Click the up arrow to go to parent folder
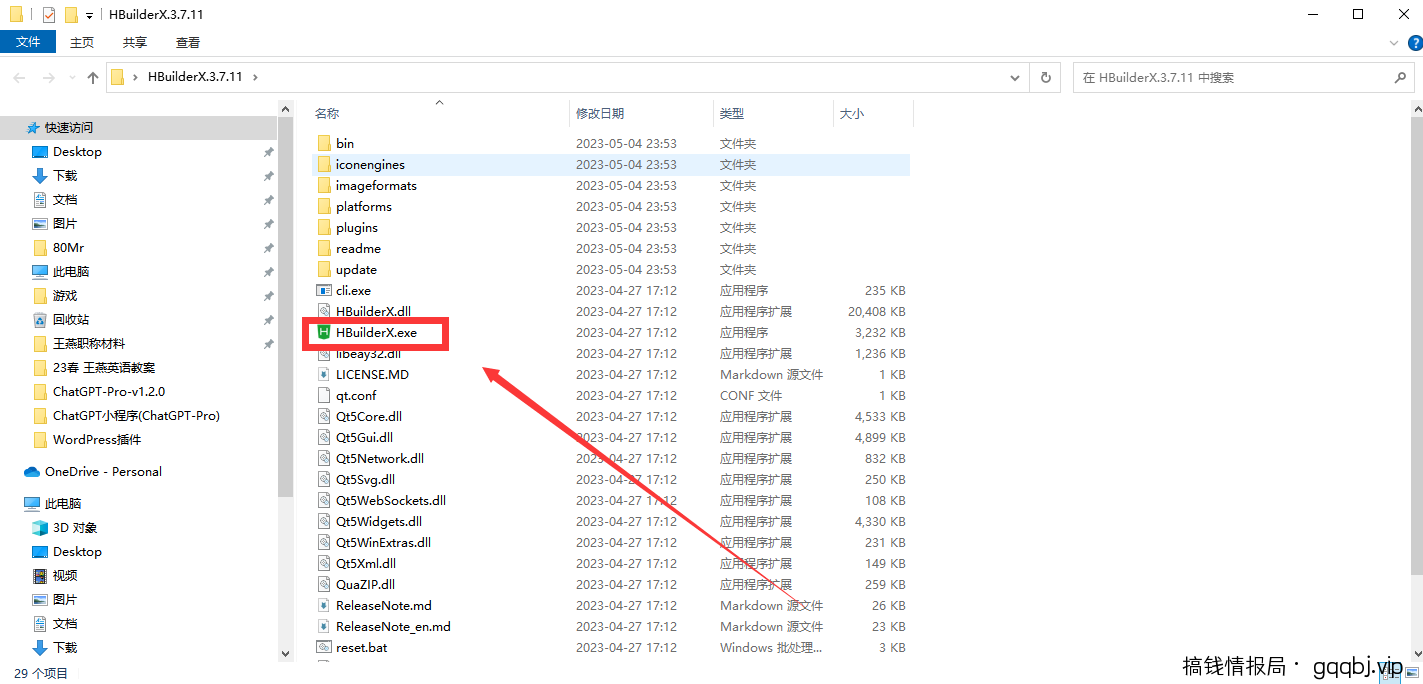 point(92,77)
